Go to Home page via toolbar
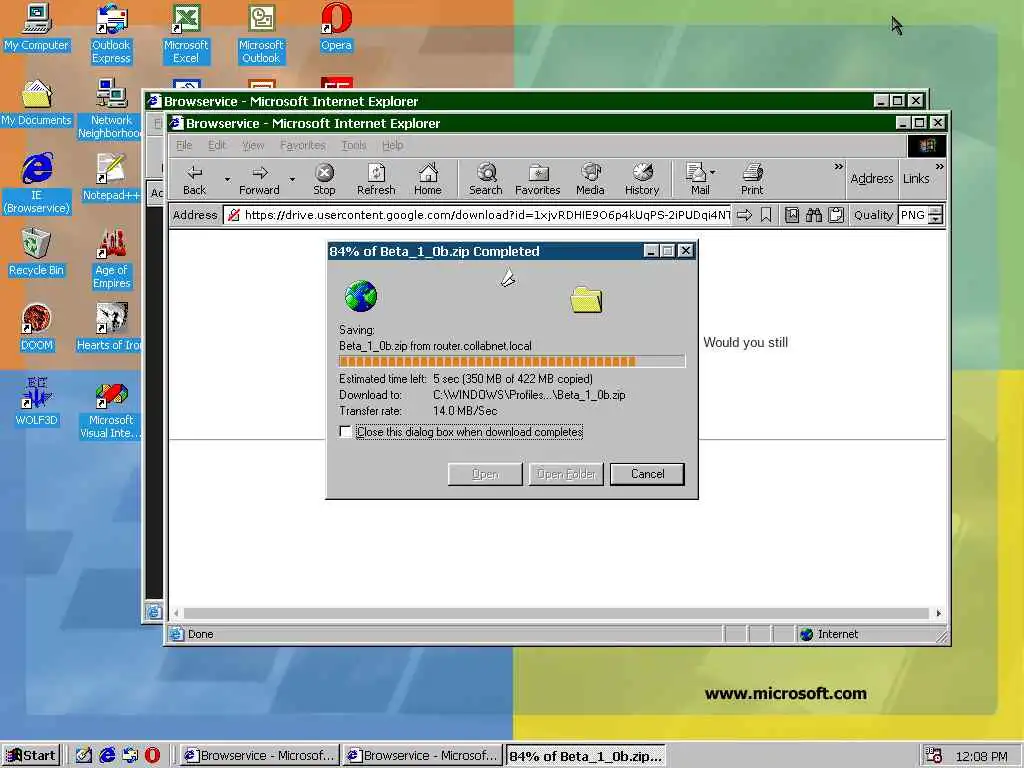The image size is (1024, 768). click(x=428, y=180)
